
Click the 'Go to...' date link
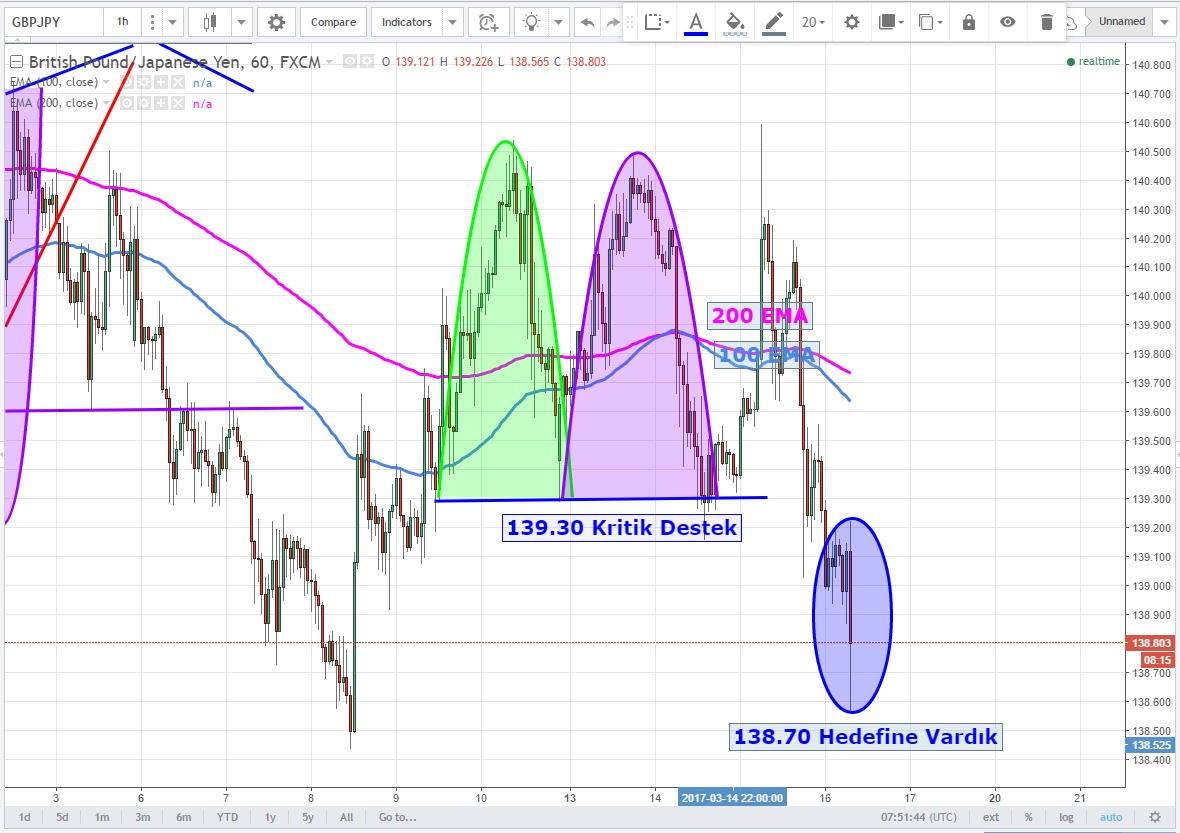tap(397, 817)
